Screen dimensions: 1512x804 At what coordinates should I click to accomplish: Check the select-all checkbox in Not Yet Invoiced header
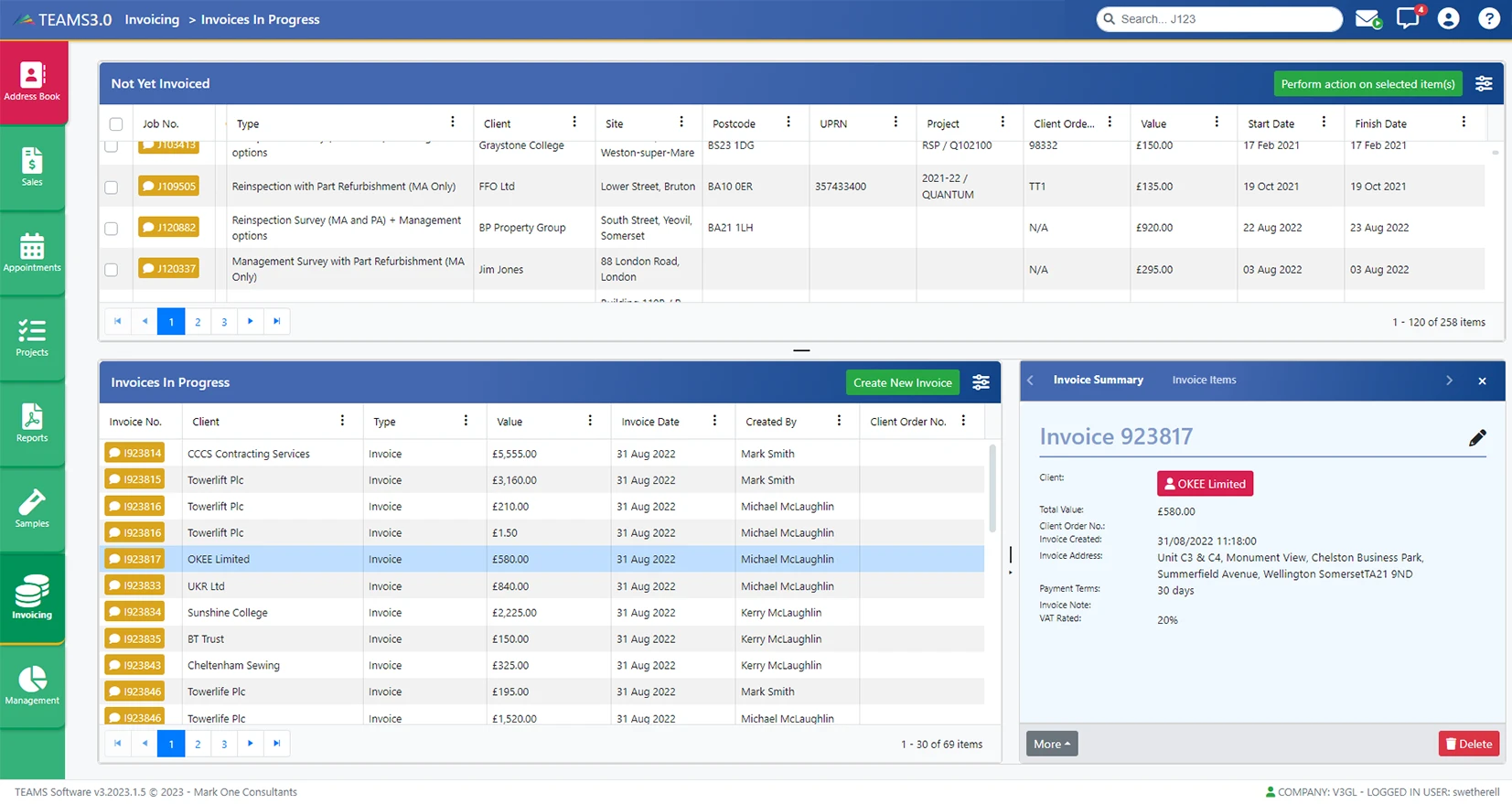click(x=116, y=124)
